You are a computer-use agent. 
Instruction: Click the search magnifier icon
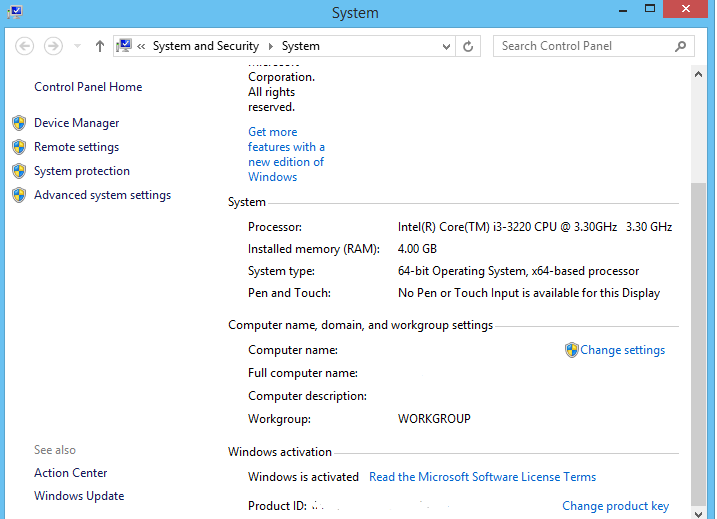tap(680, 46)
